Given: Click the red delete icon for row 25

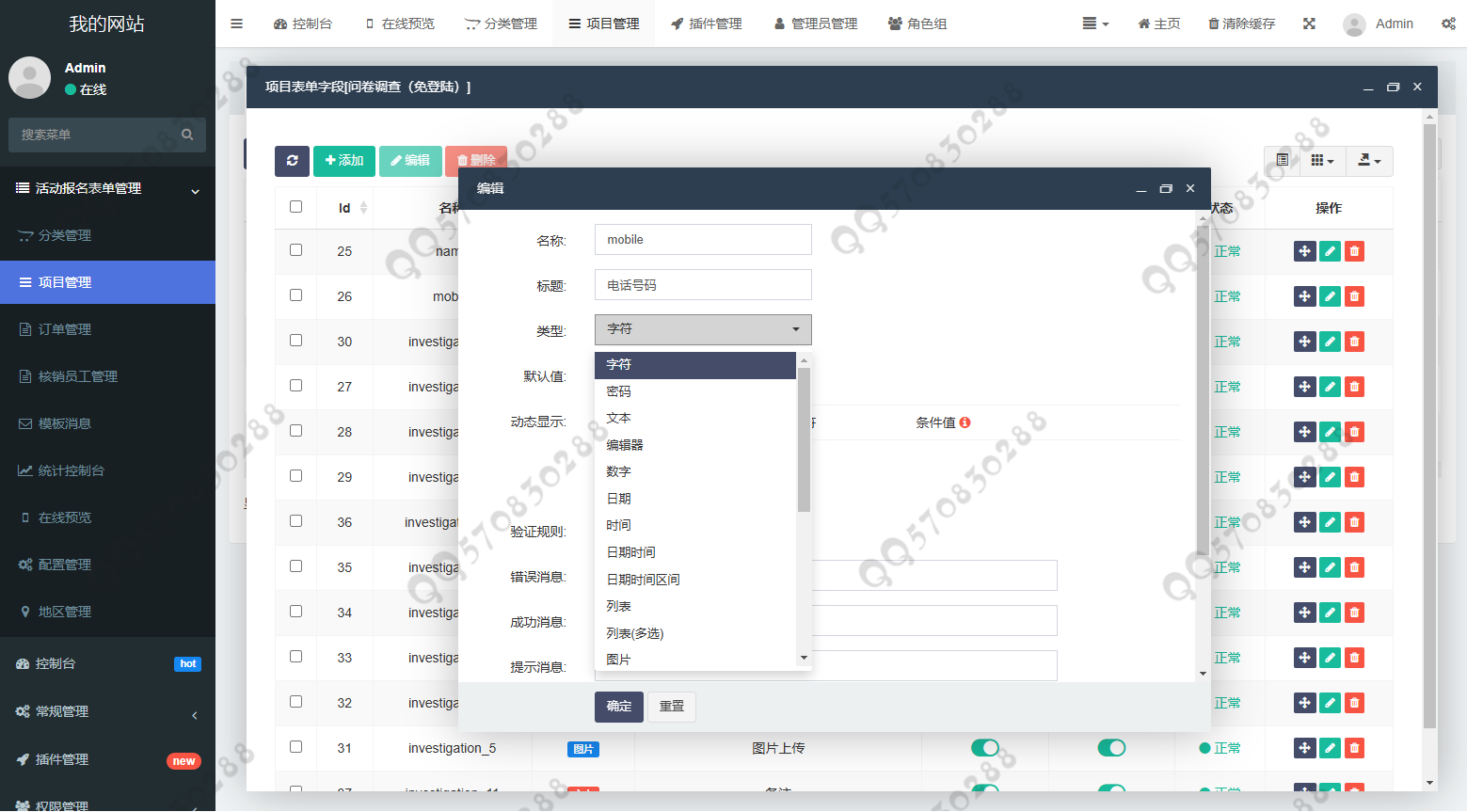Looking at the screenshot, I should click(x=1354, y=251).
